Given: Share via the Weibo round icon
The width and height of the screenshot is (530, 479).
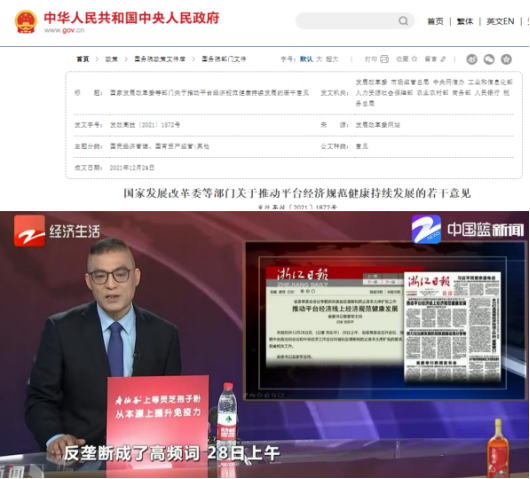Looking at the screenshot, I should 472,59.
